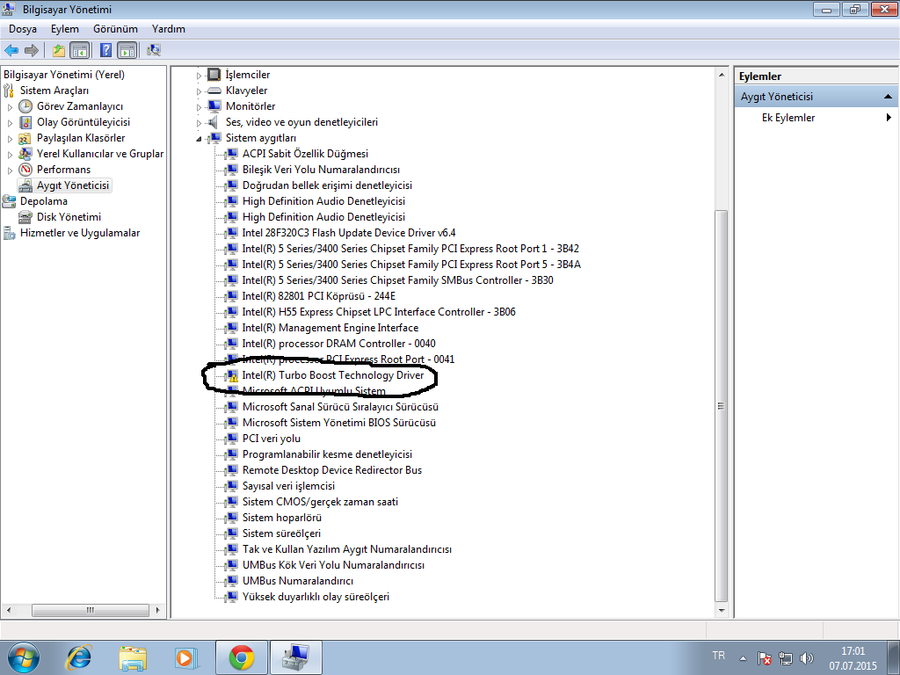Expand Ses, video ve oyun denetleyicileri
The image size is (900, 675).
click(x=199, y=123)
